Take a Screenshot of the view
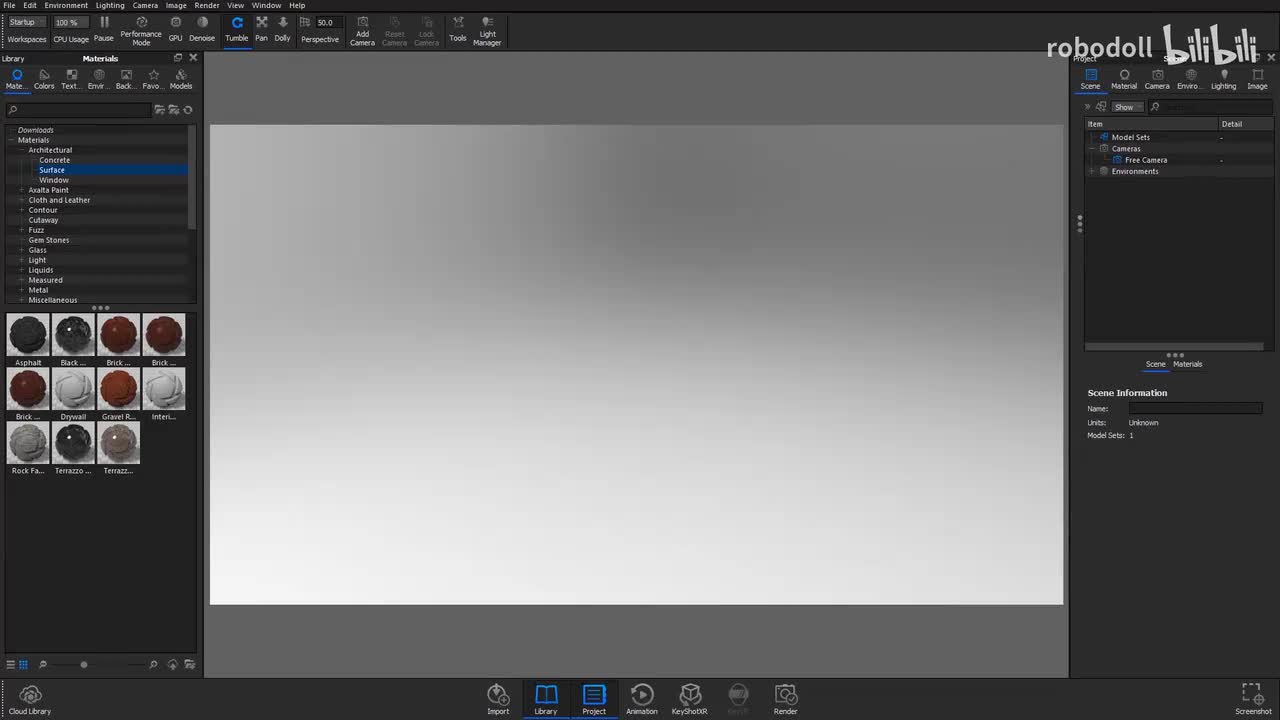Image resolution: width=1280 pixels, height=720 pixels. pos(1253,699)
